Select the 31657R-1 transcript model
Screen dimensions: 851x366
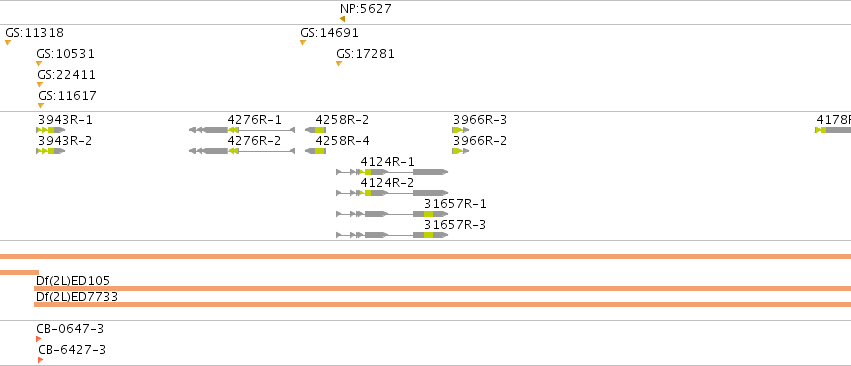[392, 214]
